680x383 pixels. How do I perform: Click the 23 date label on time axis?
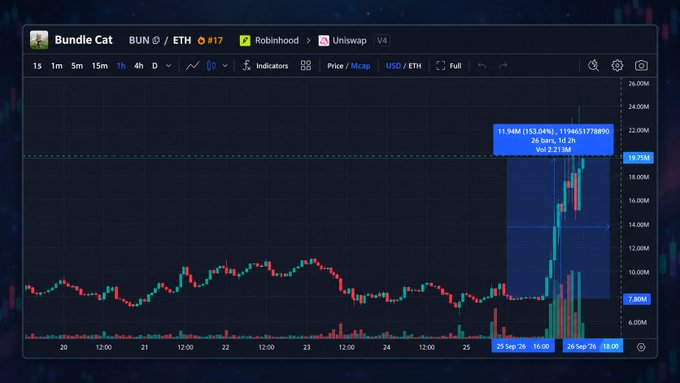(x=307, y=347)
